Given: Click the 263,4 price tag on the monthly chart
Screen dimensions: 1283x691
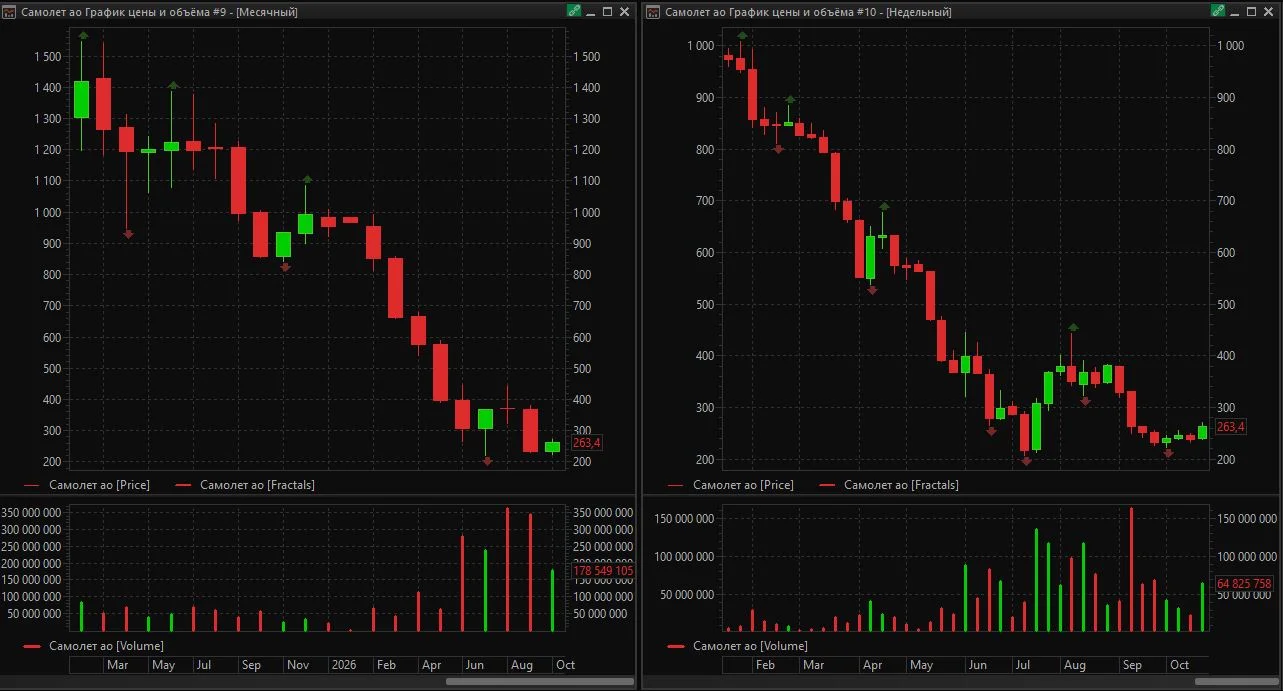Looking at the screenshot, I should pos(587,443).
